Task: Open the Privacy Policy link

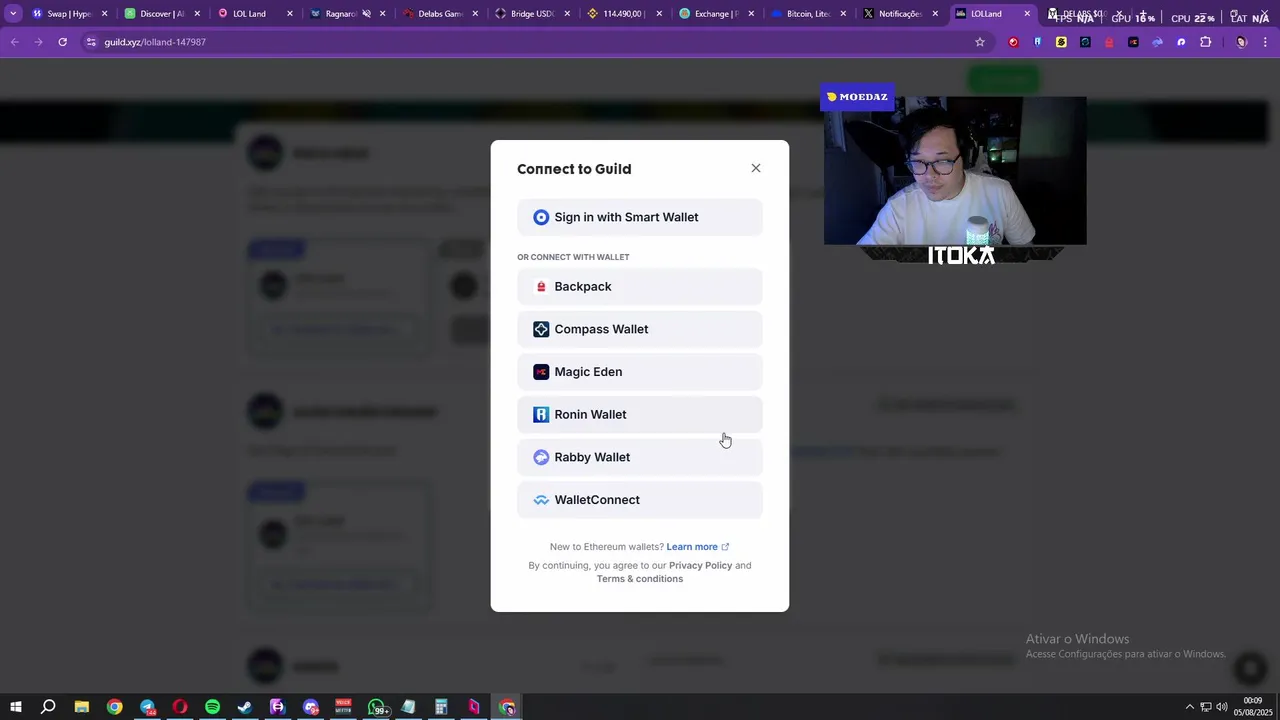Action: click(700, 565)
